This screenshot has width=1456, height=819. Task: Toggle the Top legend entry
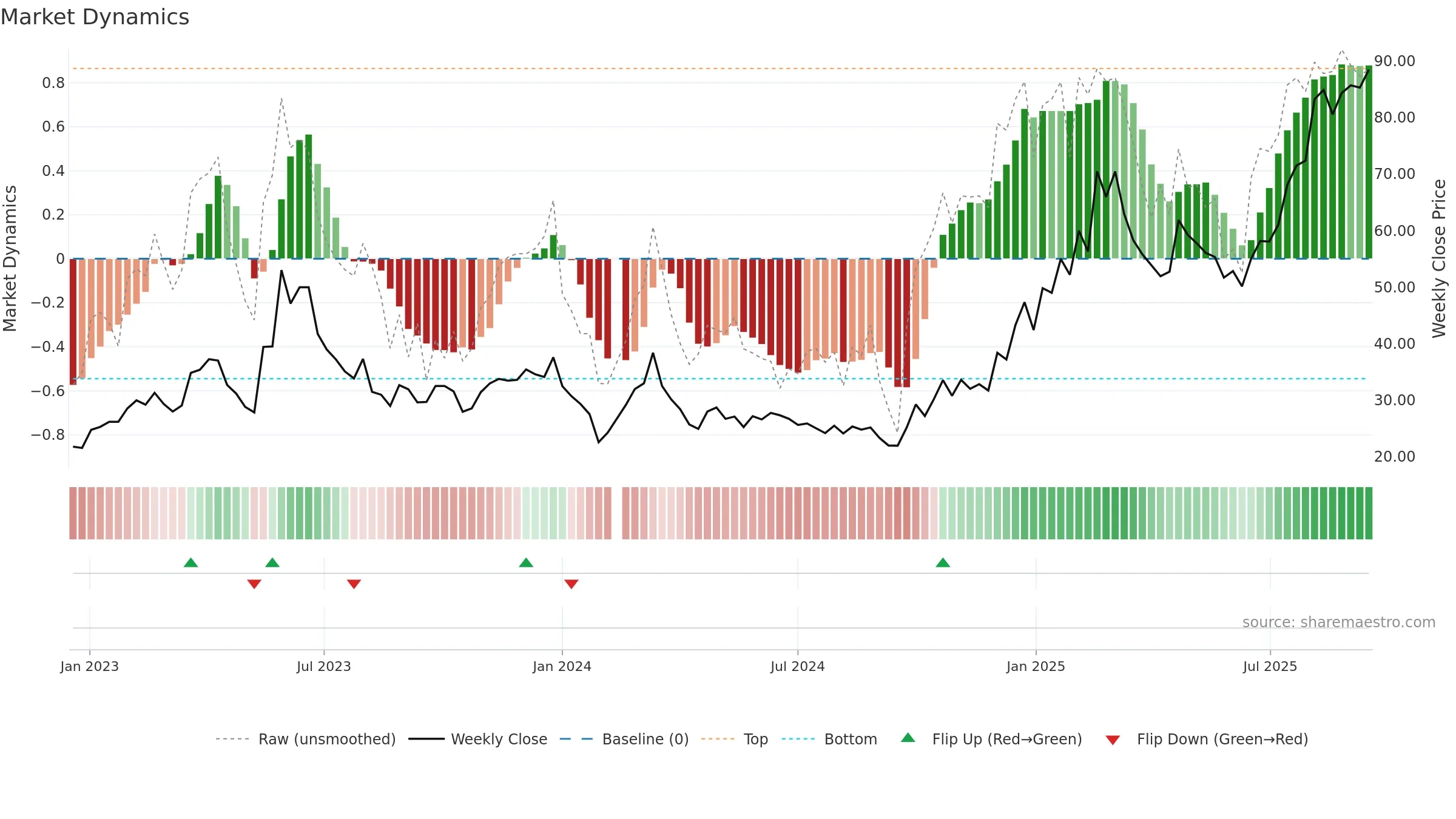pyautogui.click(x=734, y=739)
